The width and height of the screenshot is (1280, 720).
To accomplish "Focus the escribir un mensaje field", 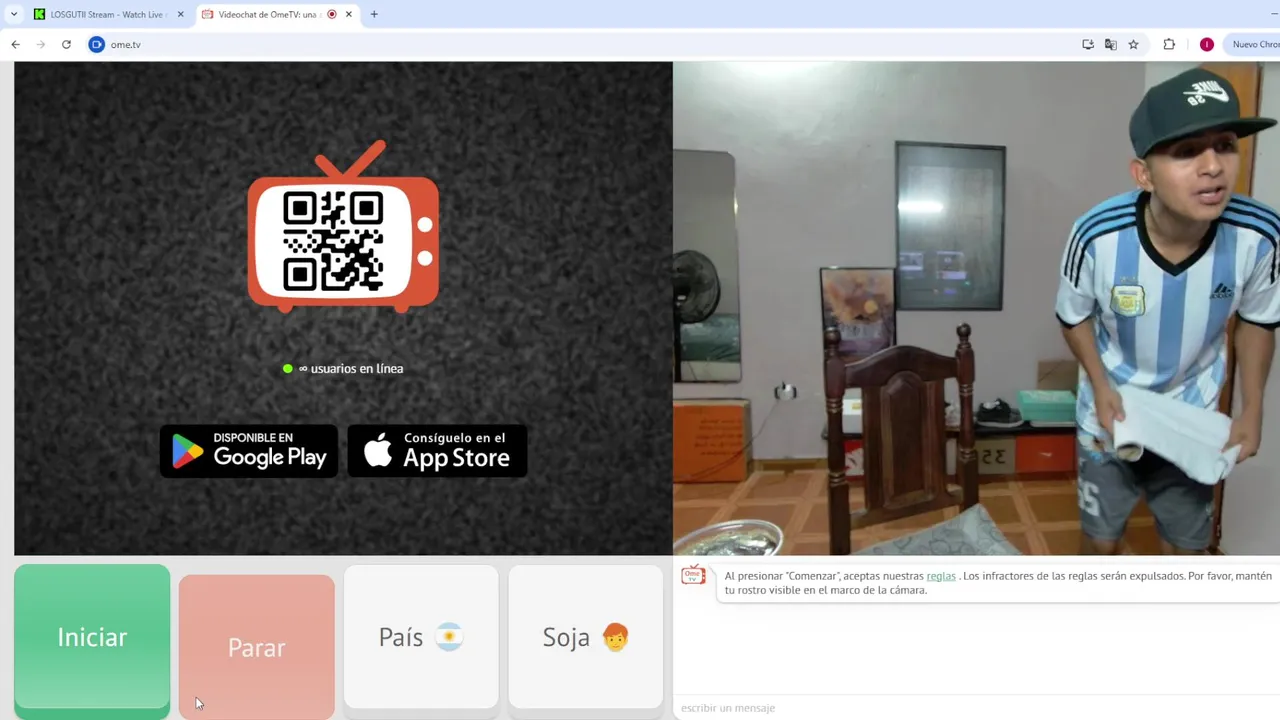I will (x=976, y=708).
